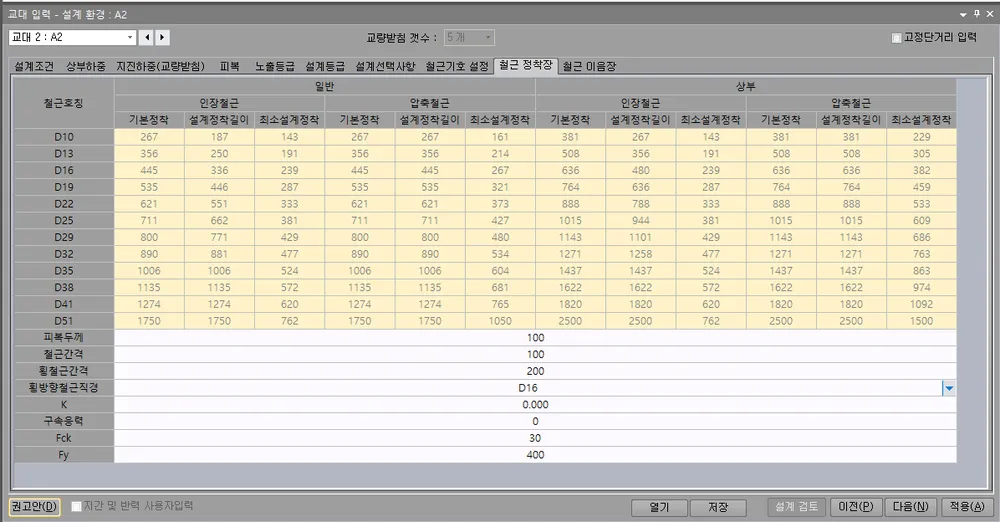Click the 일반 group header
This screenshot has width=1000, height=522.
pos(325,86)
